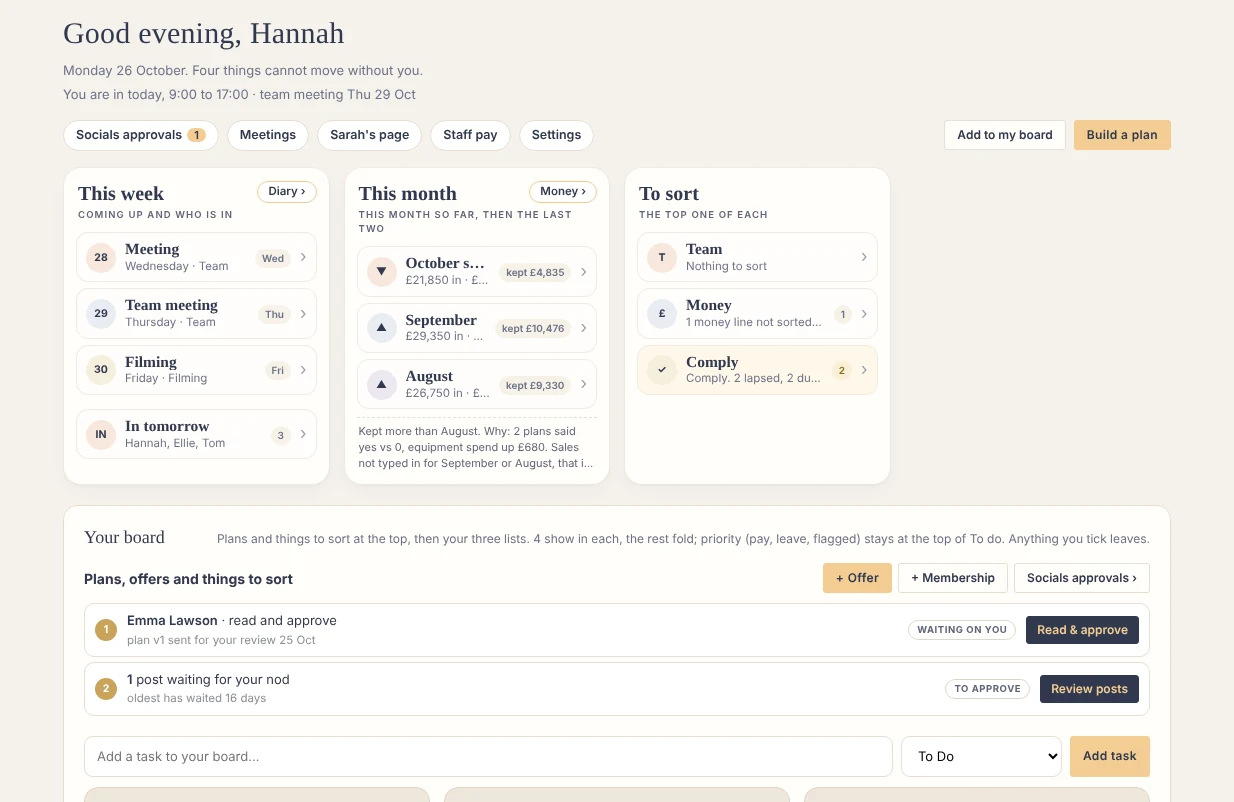Screen dimensions: 1234x802
Task: Click the count badge 2 on Comply row
Action: coord(842,371)
